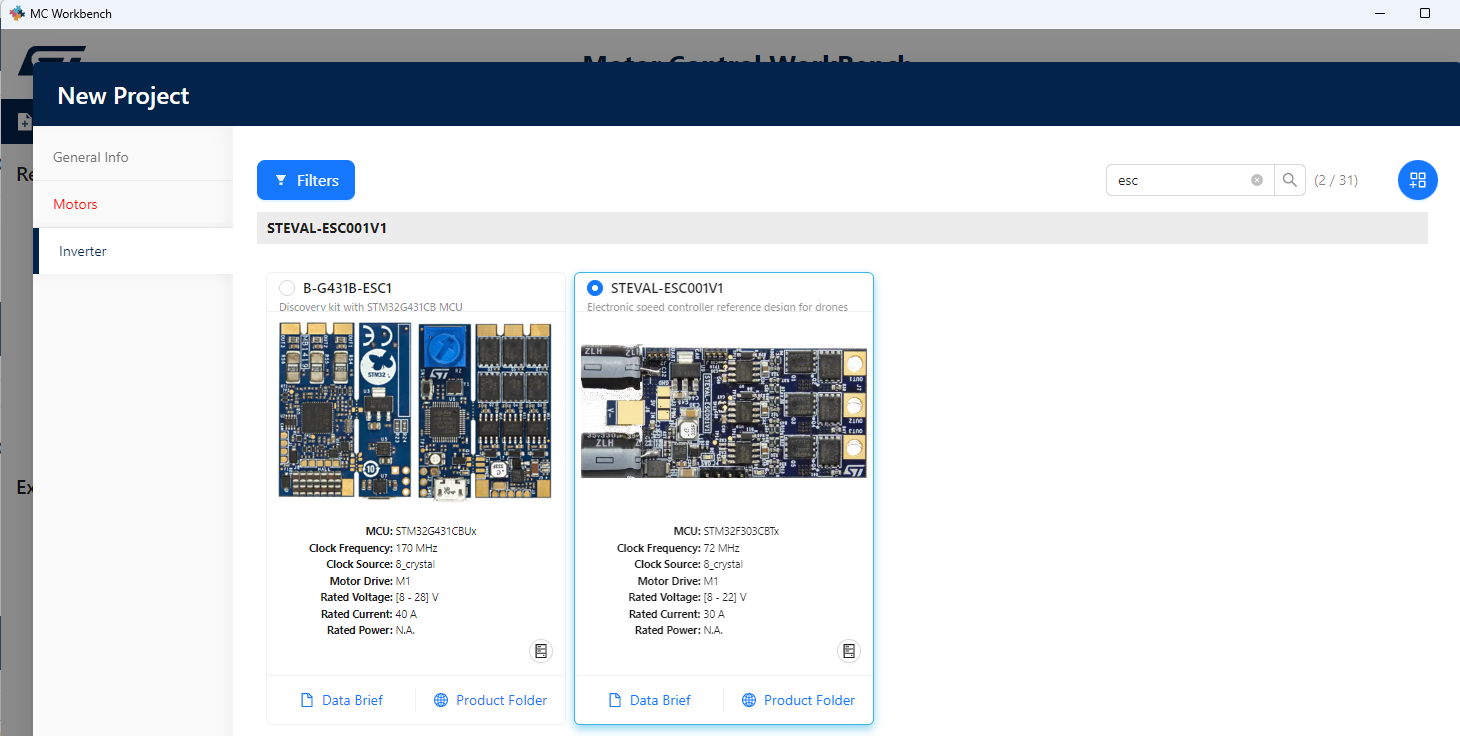Click the search magnifier icon
The width and height of the screenshot is (1460, 736).
[x=1289, y=180]
